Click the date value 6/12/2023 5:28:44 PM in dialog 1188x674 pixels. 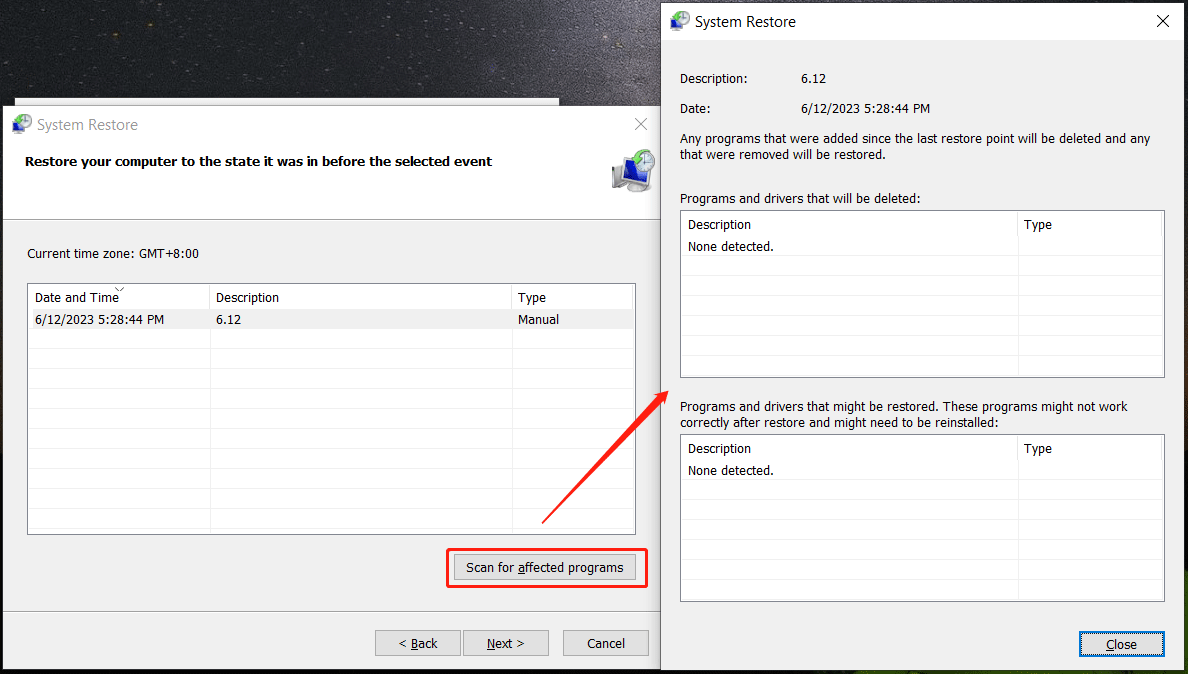coord(865,108)
